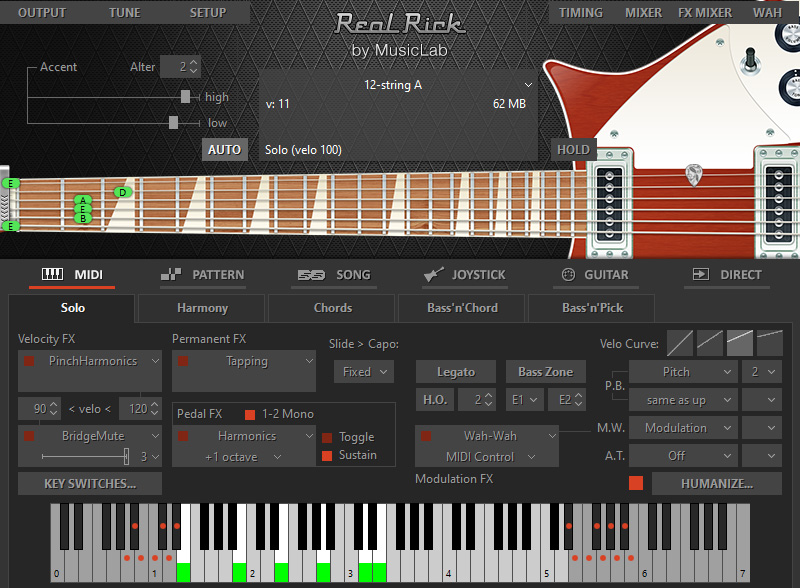Click the guitar pick on the strings
The width and height of the screenshot is (800, 588).
tap(693, 175)
